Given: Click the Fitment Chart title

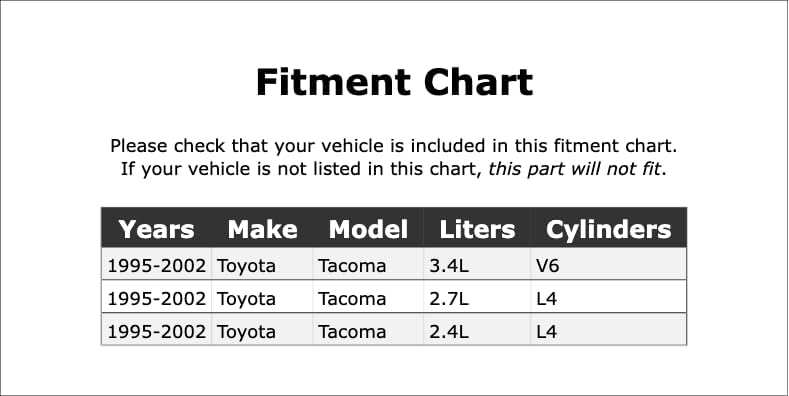Looking at the screenshot, I should coord(394,82).
